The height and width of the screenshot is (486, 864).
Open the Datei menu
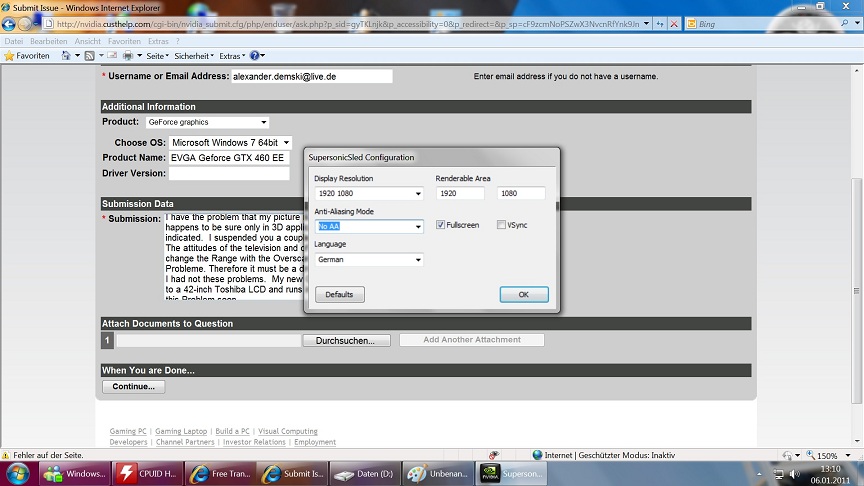14,41
